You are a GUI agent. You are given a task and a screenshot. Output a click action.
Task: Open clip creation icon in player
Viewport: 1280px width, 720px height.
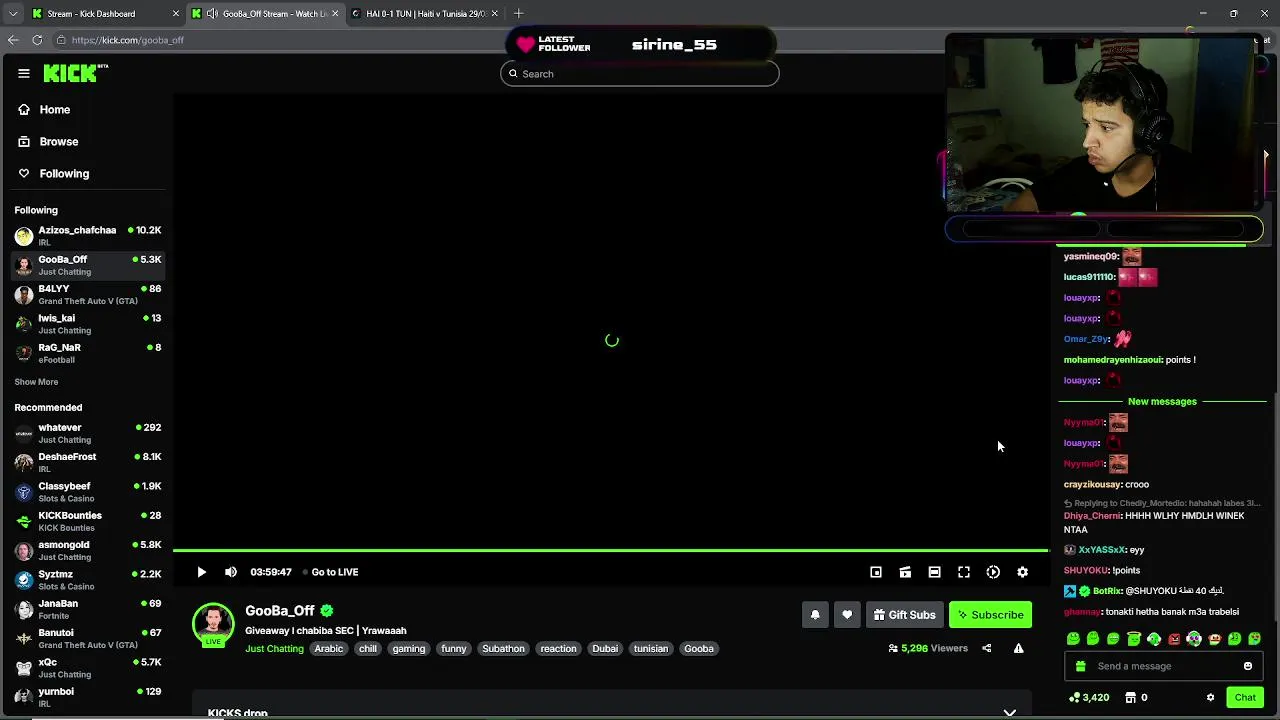tap(905, 572)
